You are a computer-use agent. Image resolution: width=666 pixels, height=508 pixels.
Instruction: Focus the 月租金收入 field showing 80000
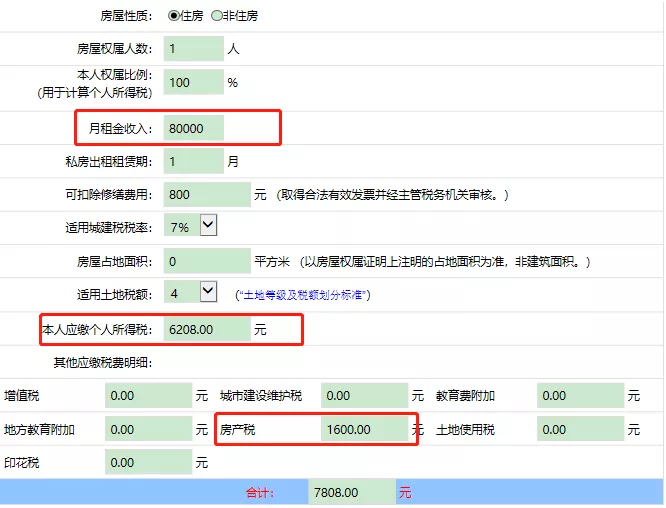[x=194, y=128]
